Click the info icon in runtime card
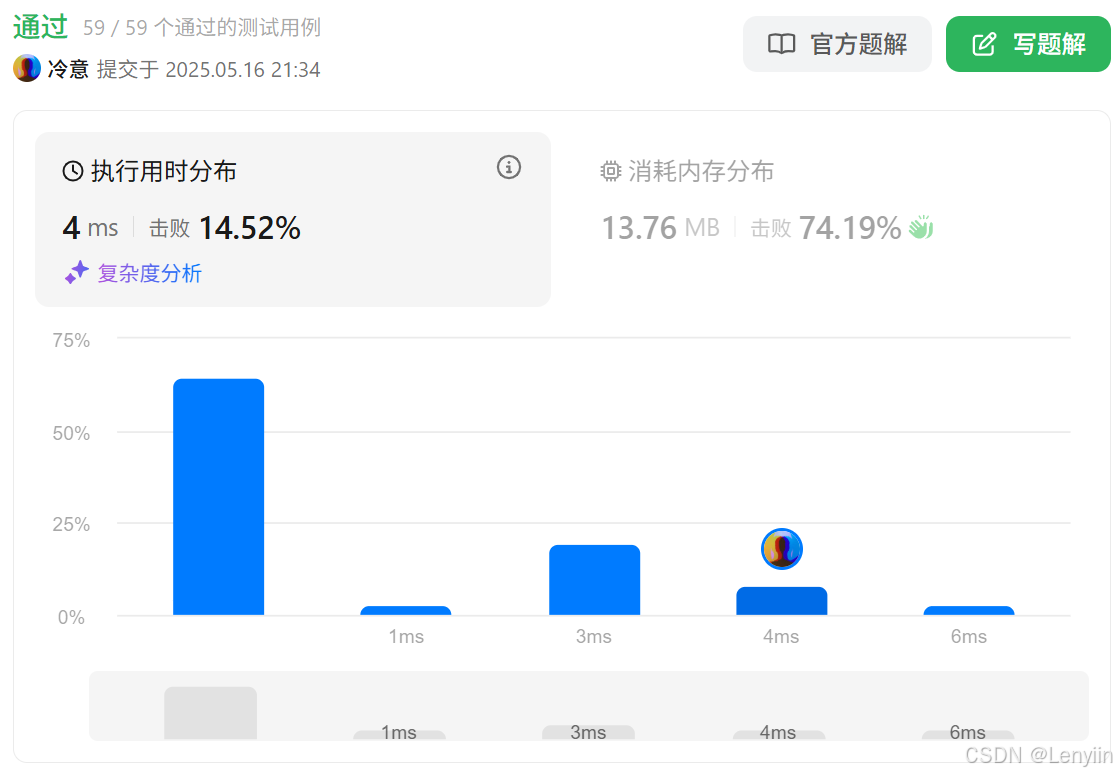Image resolution: width=1117 pixels, height=775 pixels. pos(509,167)
